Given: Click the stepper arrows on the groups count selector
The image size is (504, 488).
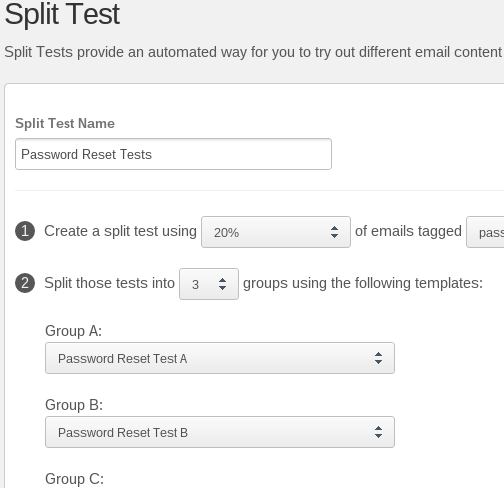Looking at the screenshot, I should 222,284.
